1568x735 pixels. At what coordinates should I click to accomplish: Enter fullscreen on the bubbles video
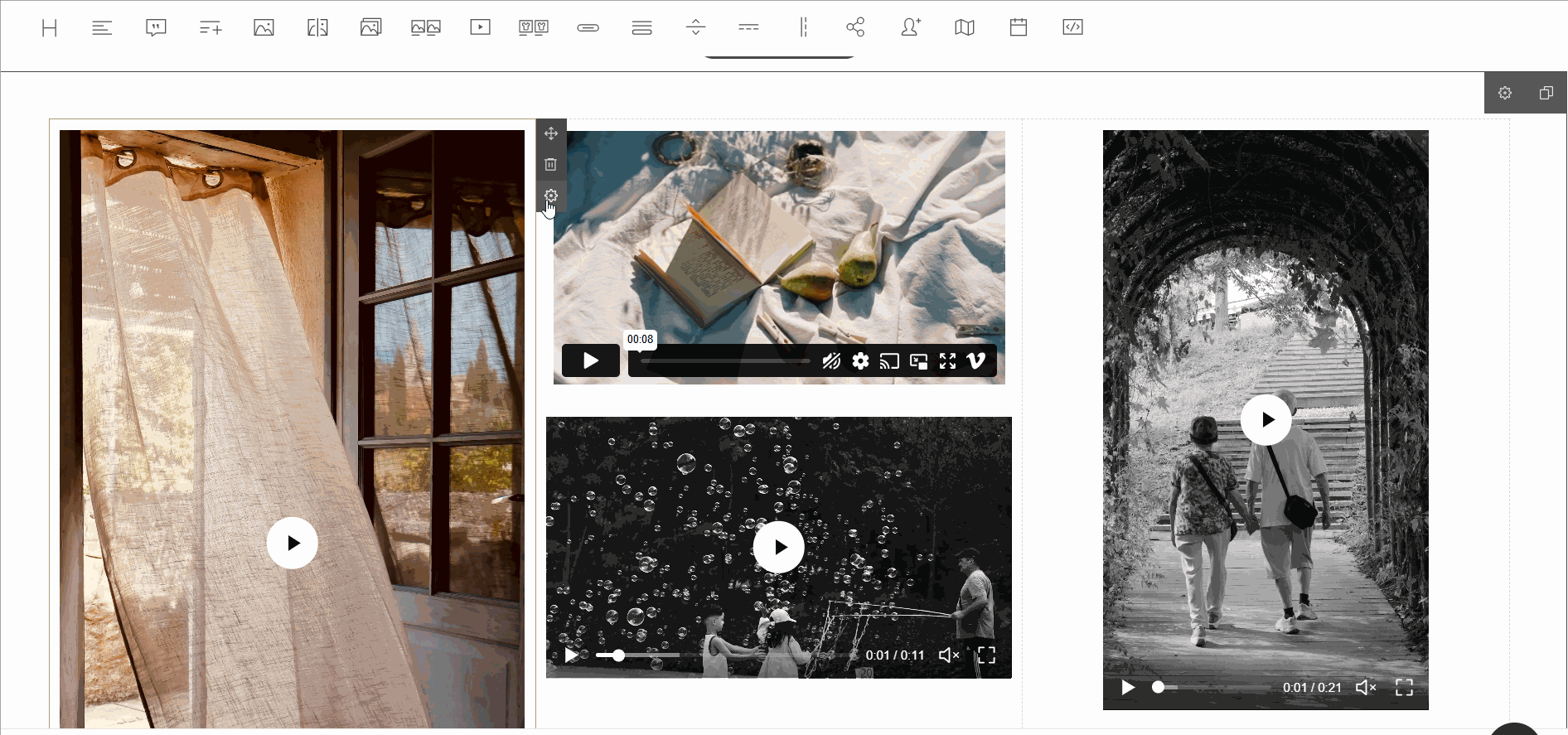tap(986, 655)
